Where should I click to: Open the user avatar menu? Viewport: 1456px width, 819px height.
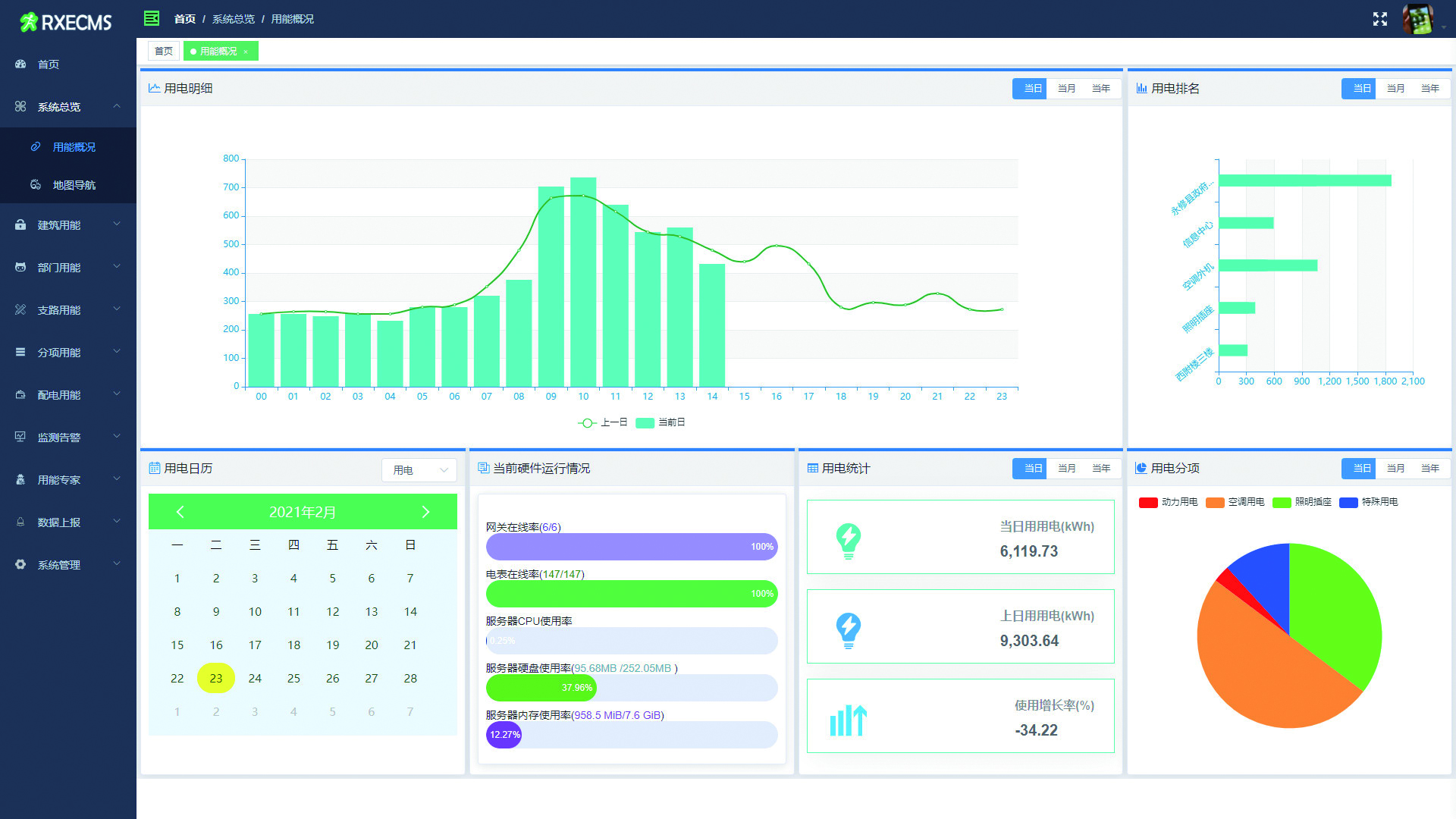[x=1417, y=20]
